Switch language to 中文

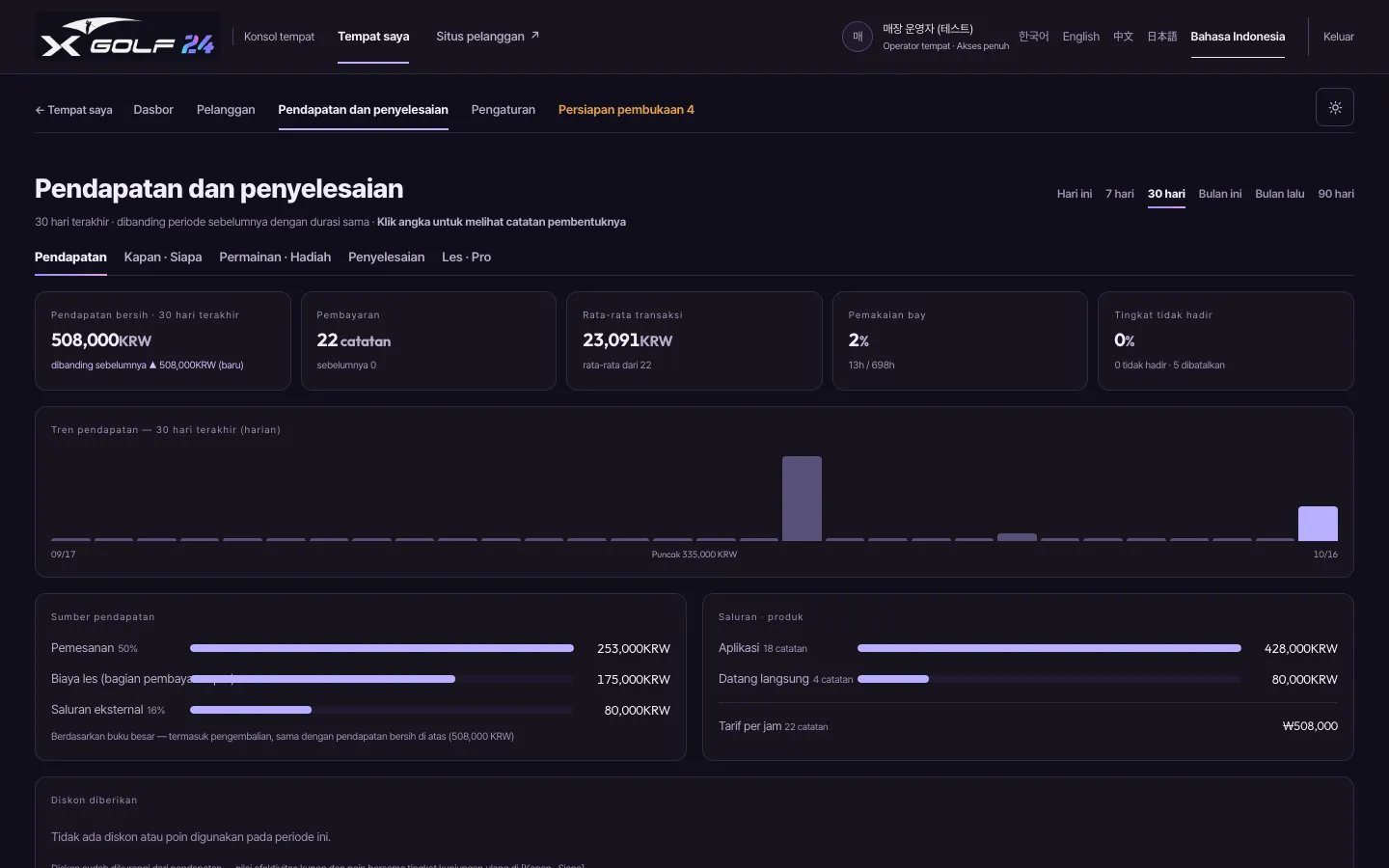pyautogui.click(x=1123, y=37)
